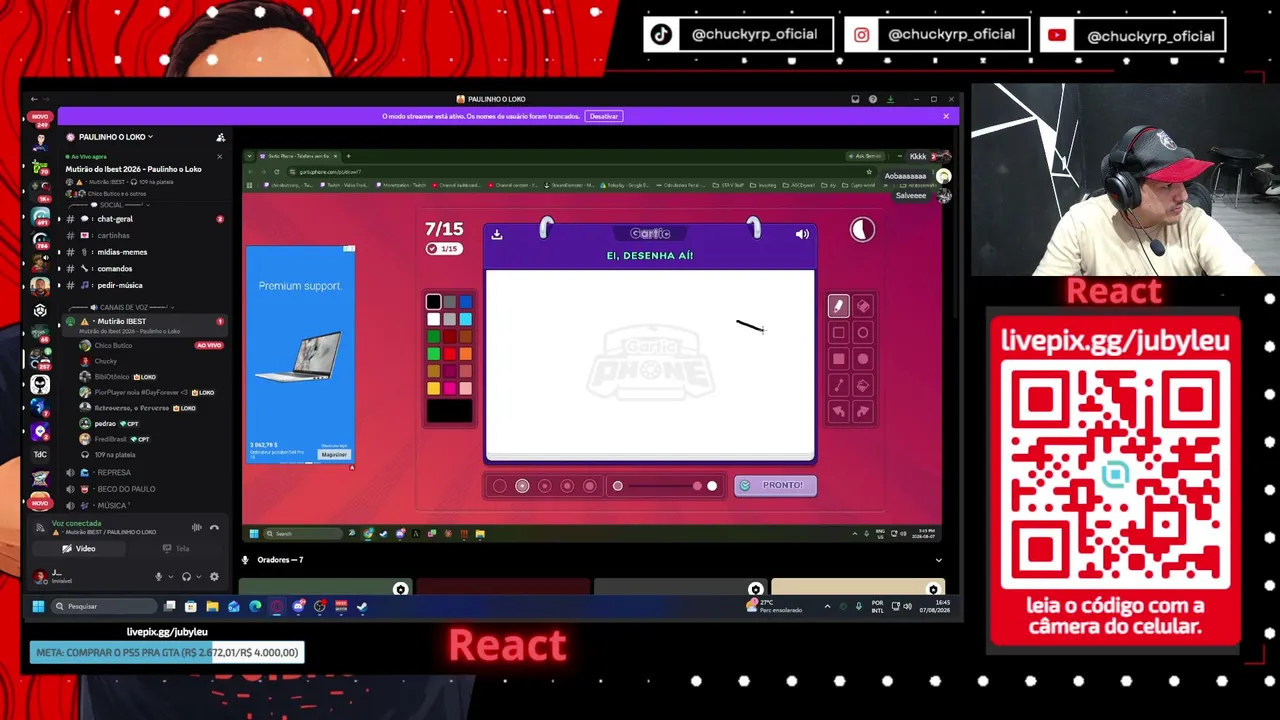This screenshot has height=720, width=1280.
Task: Open the TdC server icon in Discord sidebar
Action: 40,454
